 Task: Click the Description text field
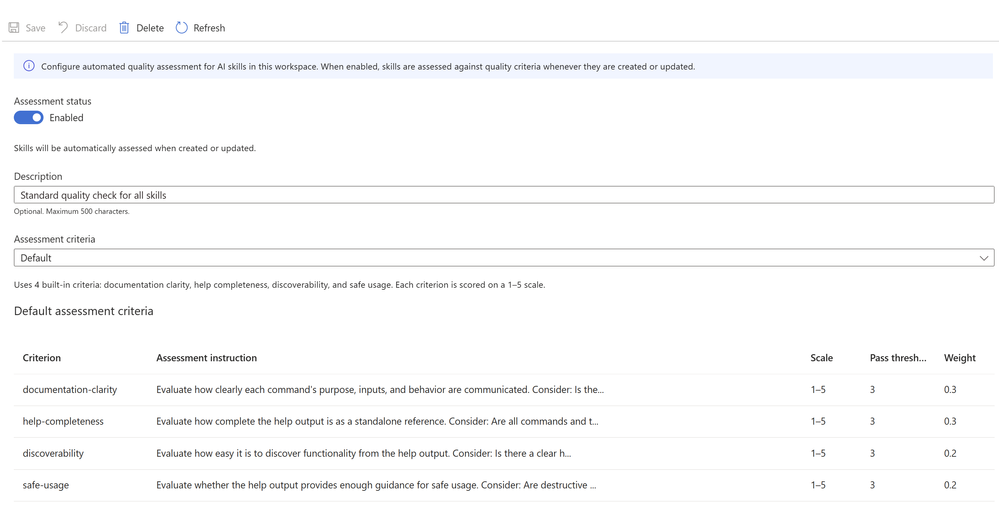[504, 195]
